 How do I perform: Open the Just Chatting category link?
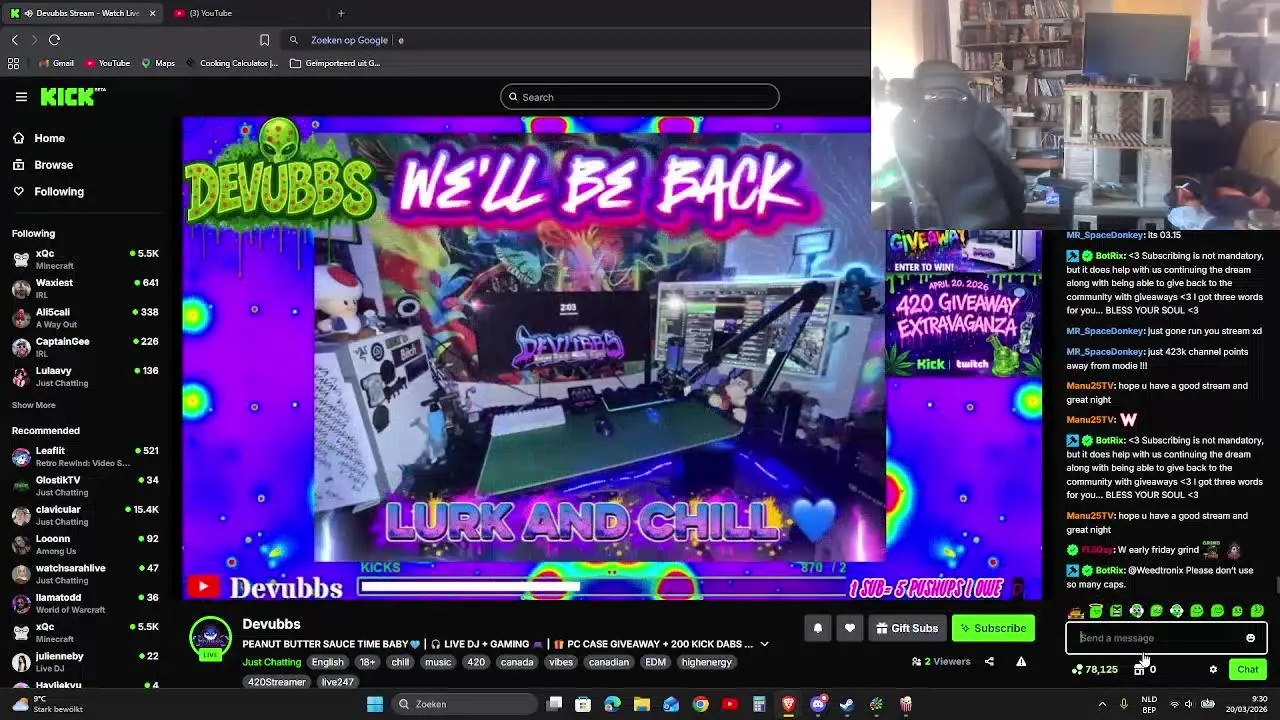click(271, 662)
